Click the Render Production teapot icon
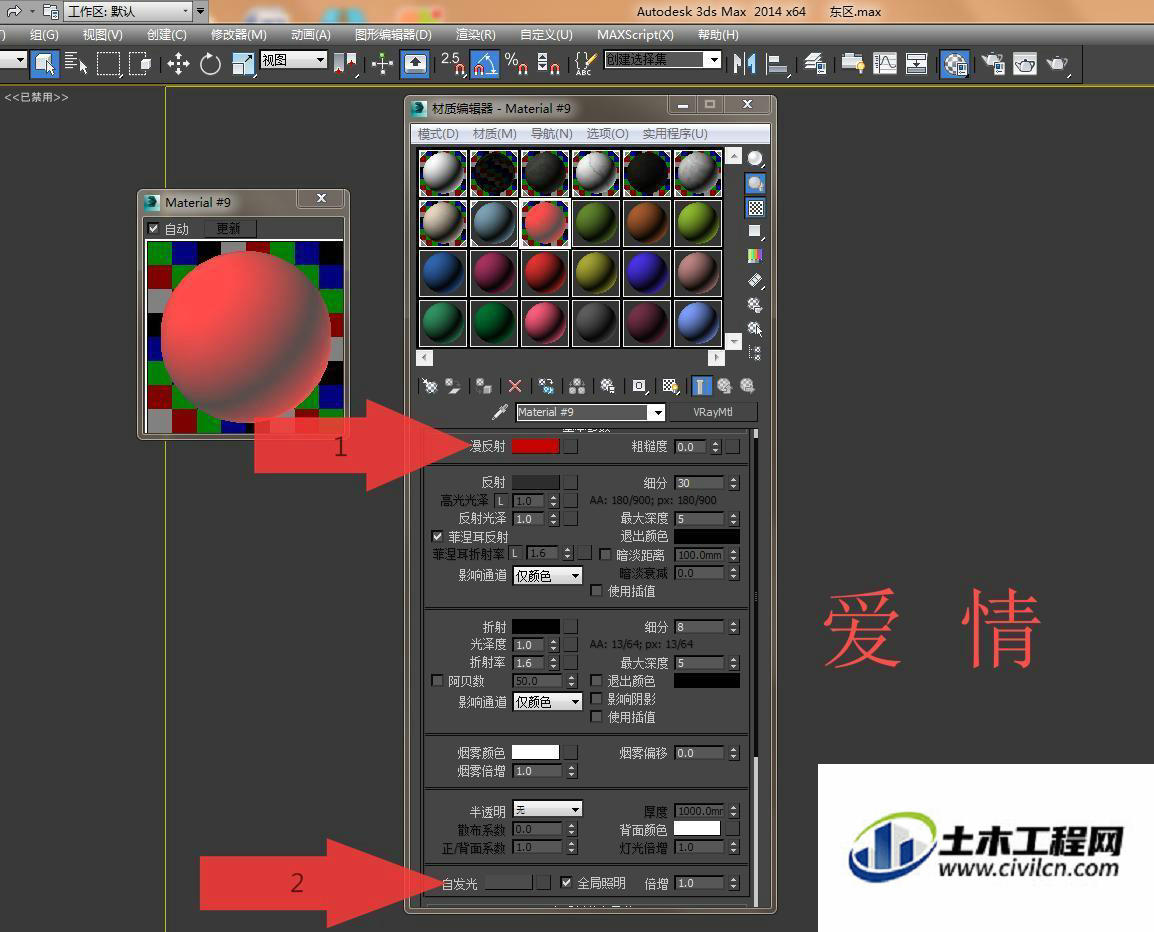Image resolution: width=1154 pixels, height=932 pixels. coord(1058,64)
